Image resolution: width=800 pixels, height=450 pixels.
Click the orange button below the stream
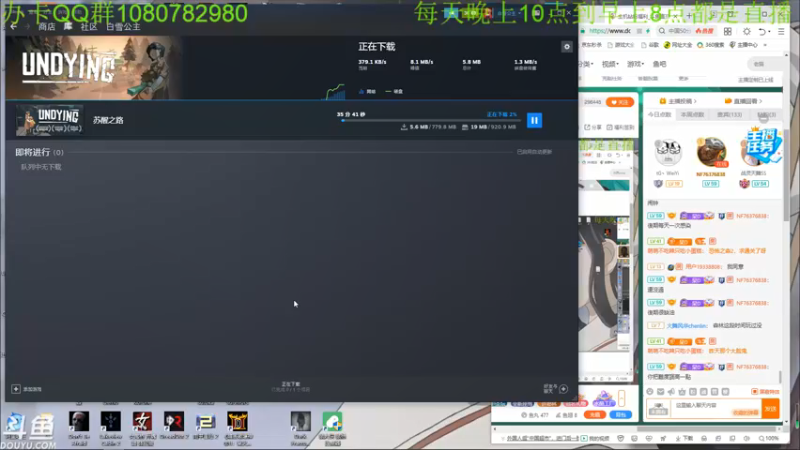594,415
